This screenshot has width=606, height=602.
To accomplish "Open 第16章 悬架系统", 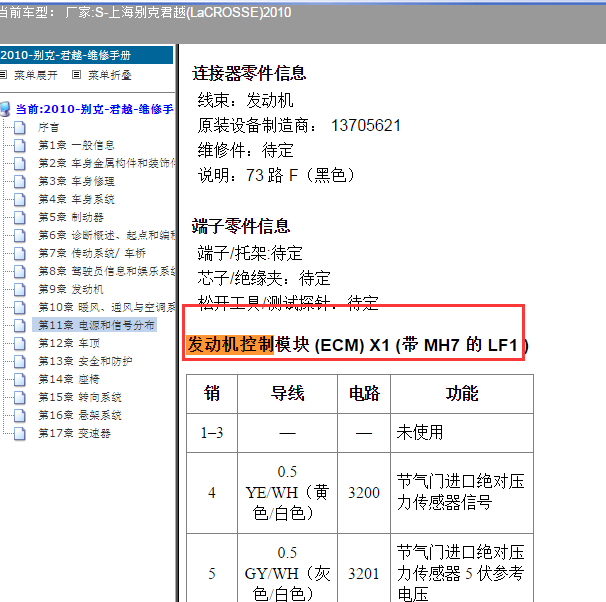I will tap(80, 415).
